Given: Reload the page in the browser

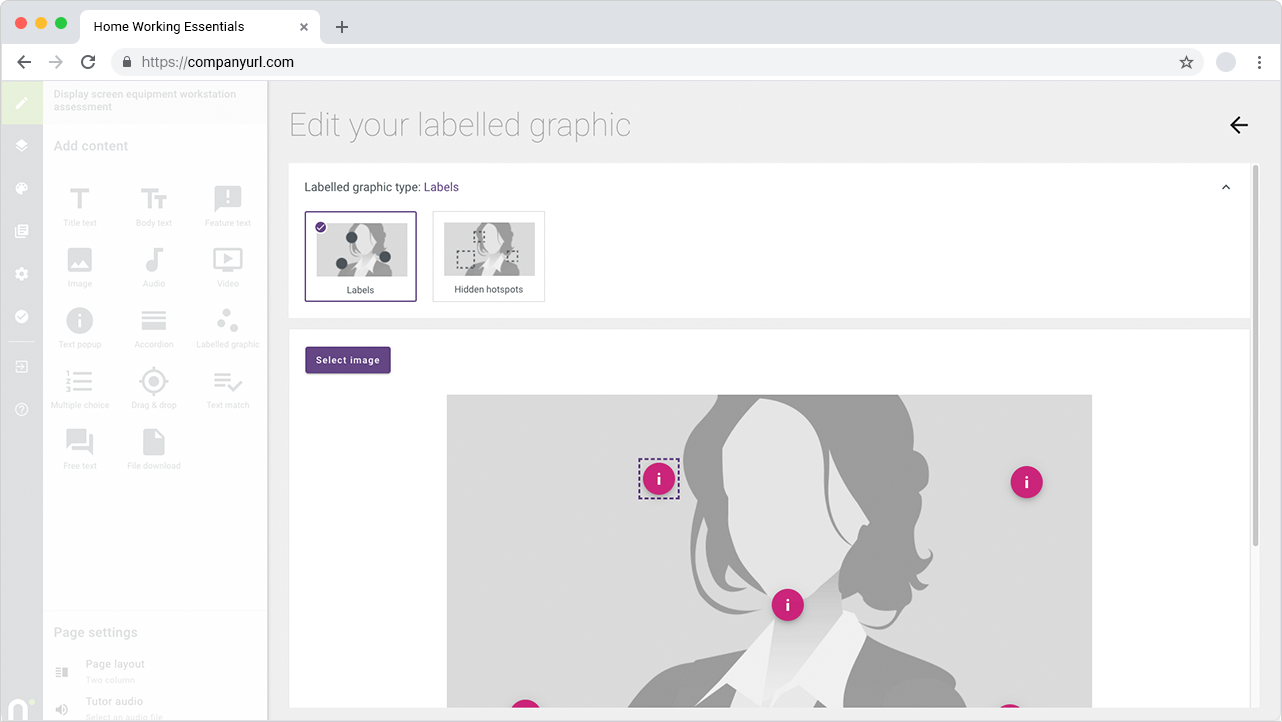Looking at the screenshot, I should tap(88, 62).
